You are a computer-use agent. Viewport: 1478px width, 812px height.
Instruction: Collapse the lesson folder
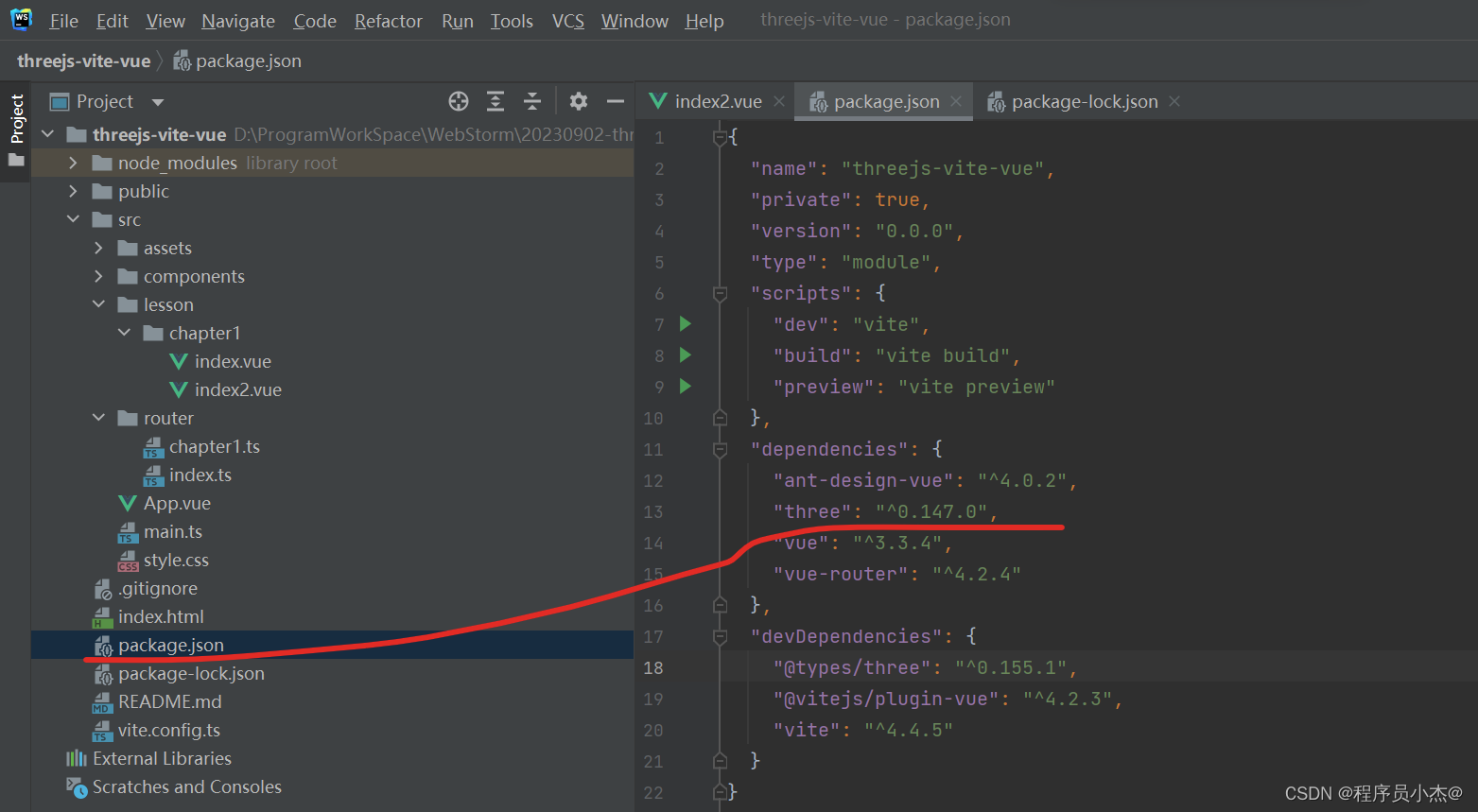(99, 304)
